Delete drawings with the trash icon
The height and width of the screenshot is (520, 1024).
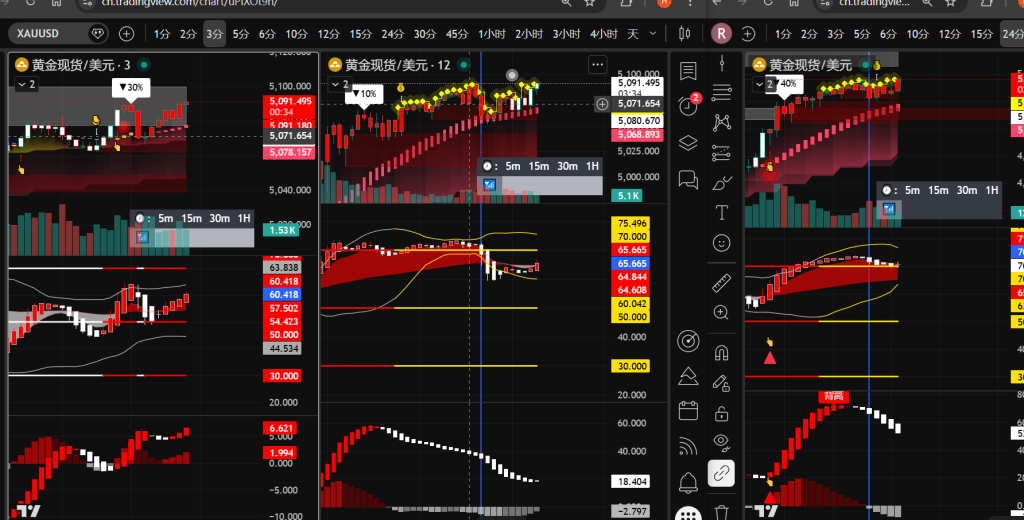tap(721, 513)
